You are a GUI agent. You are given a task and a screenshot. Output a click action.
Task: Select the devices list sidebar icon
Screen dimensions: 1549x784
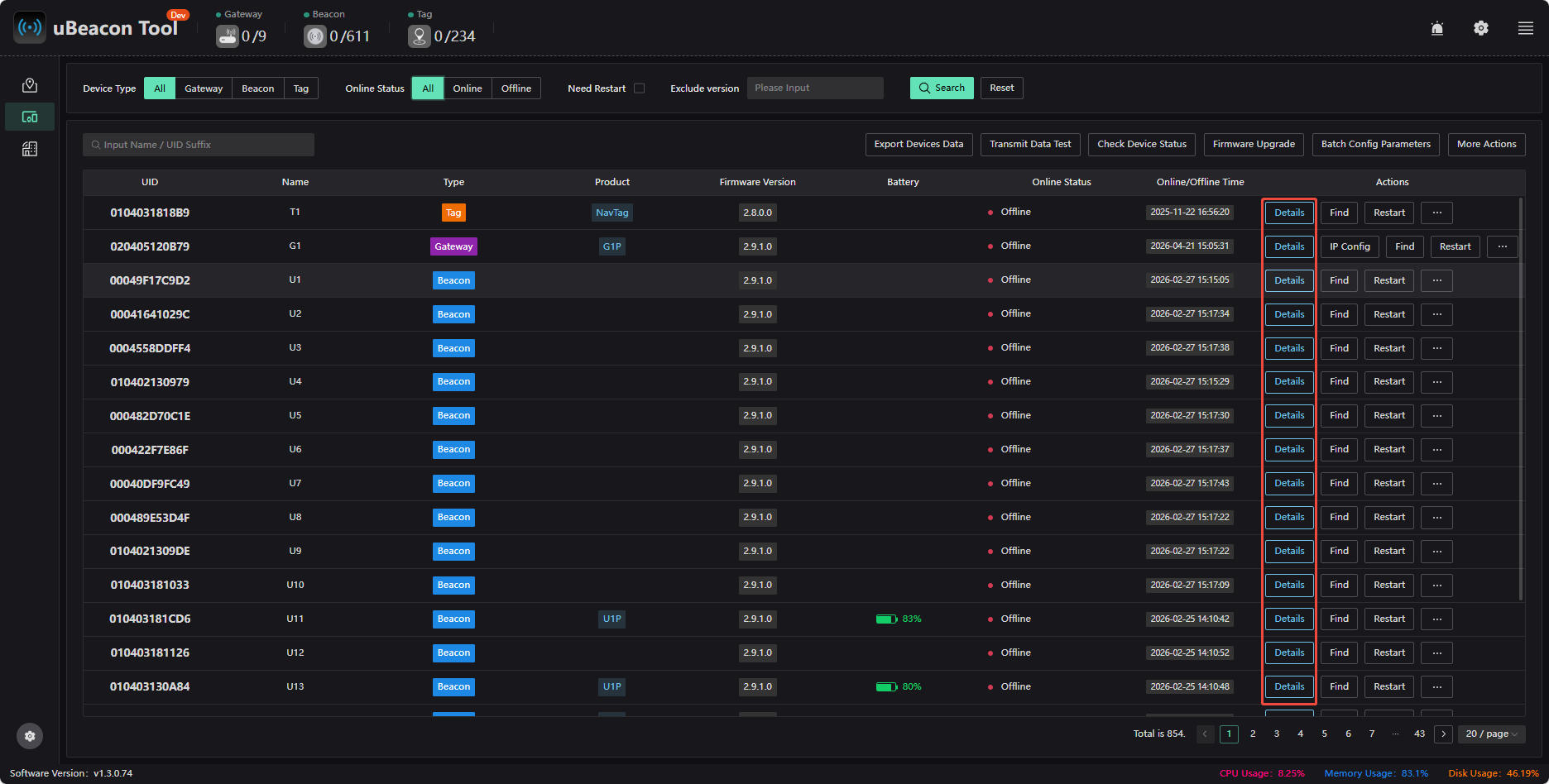point(30,117)
